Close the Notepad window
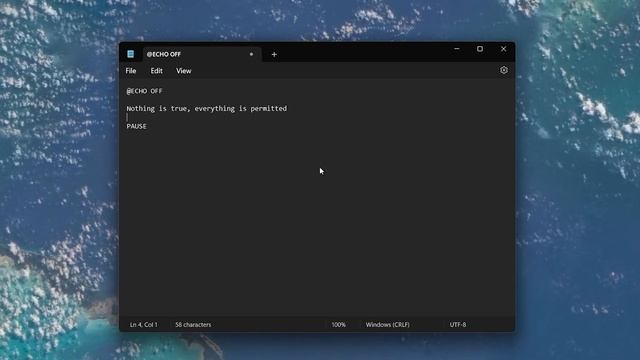This screenshot has width=640, height=360. coord(504,49)
